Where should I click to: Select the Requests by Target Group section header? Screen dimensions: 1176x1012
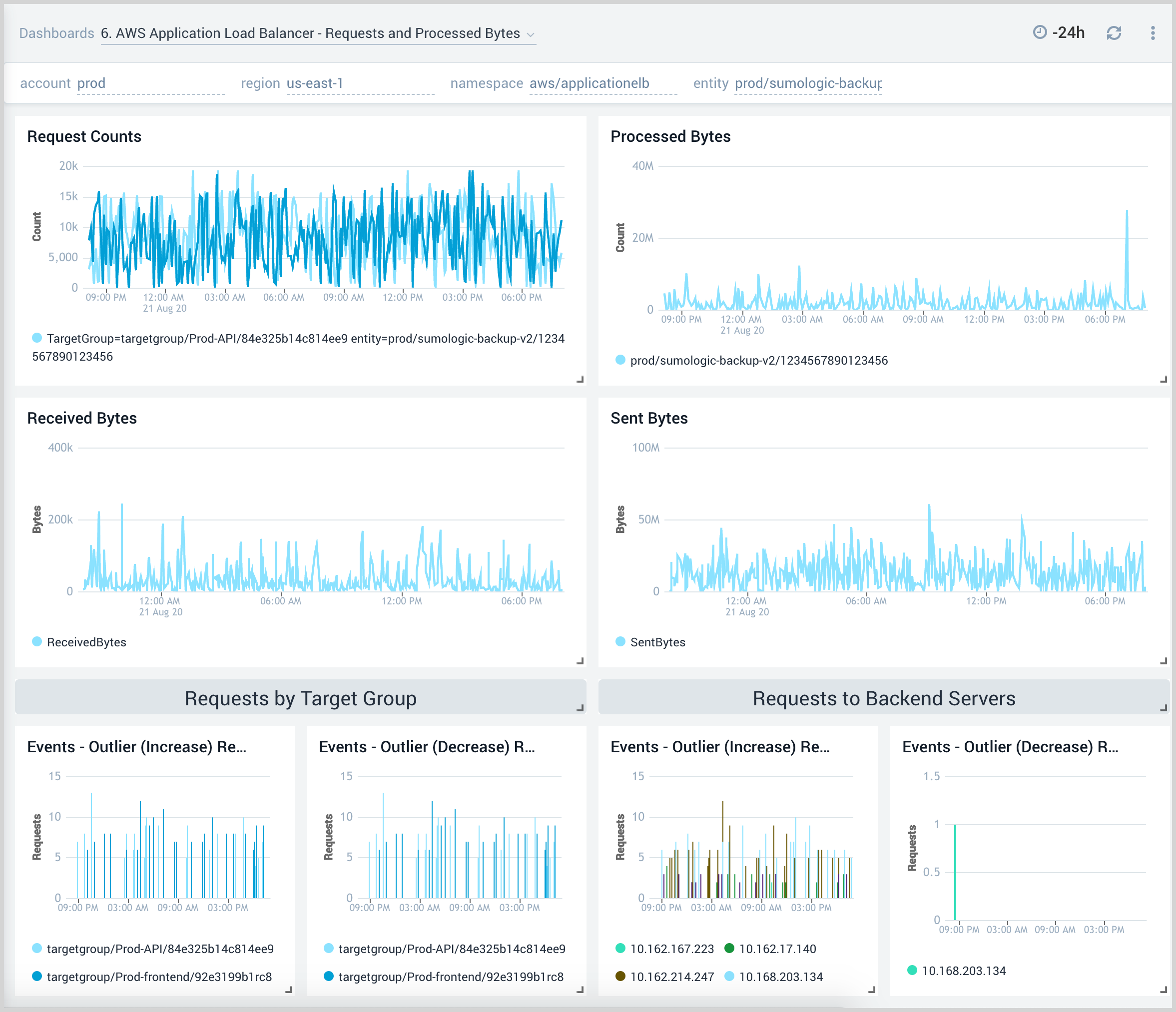pos(300,698)
